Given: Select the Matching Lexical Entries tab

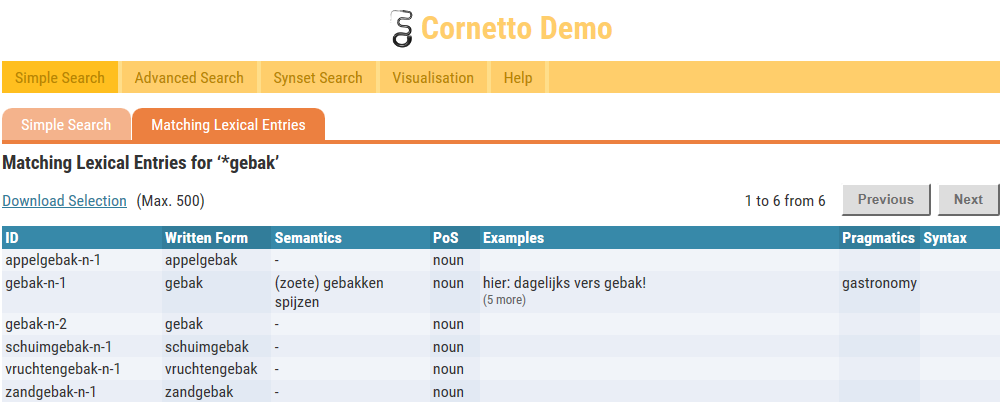Looking at the screenshot, I should pos(228,125).
